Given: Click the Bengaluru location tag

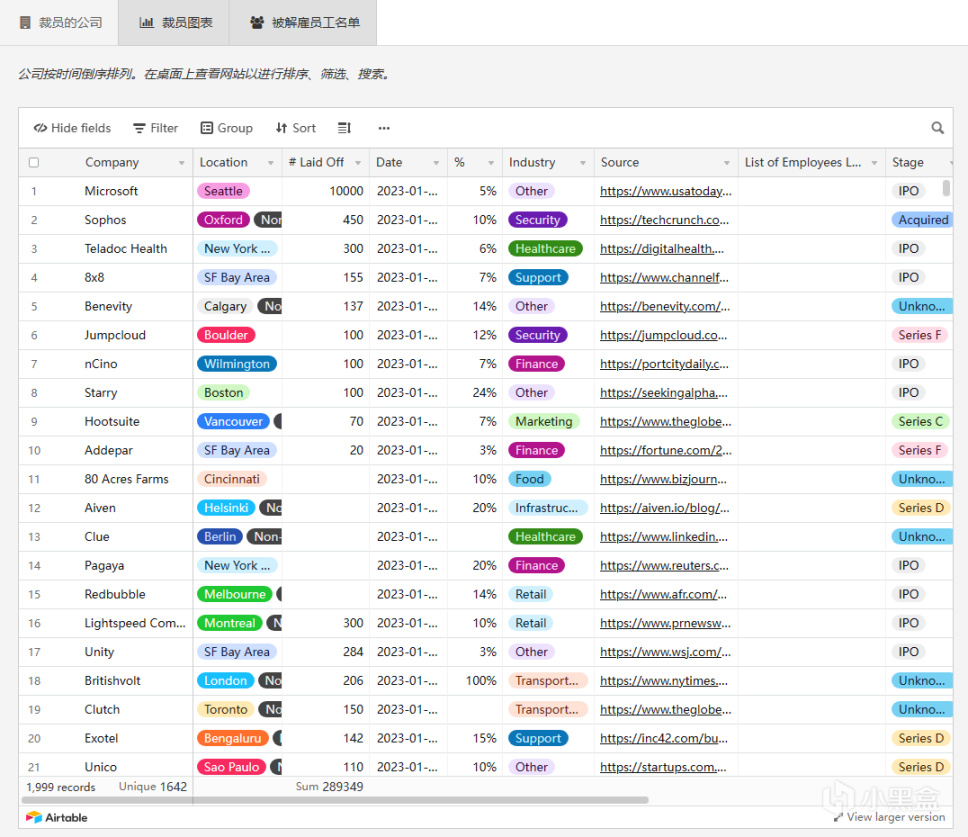Looking at the screenshot, I should point(232,738).
